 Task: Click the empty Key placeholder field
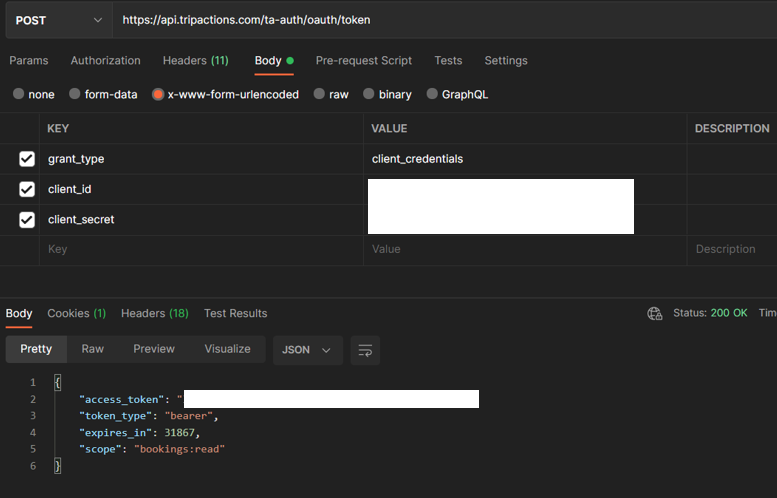[201, 249]
